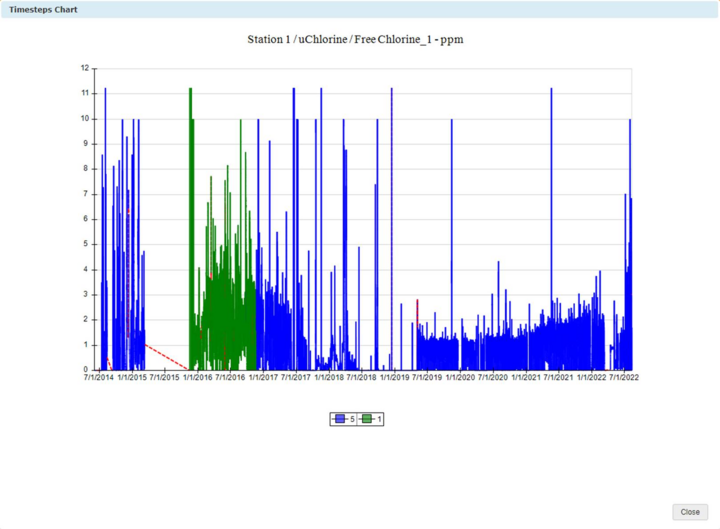
Task: Click the x-axis label 7/1/2019
Action: coord(427,377)
